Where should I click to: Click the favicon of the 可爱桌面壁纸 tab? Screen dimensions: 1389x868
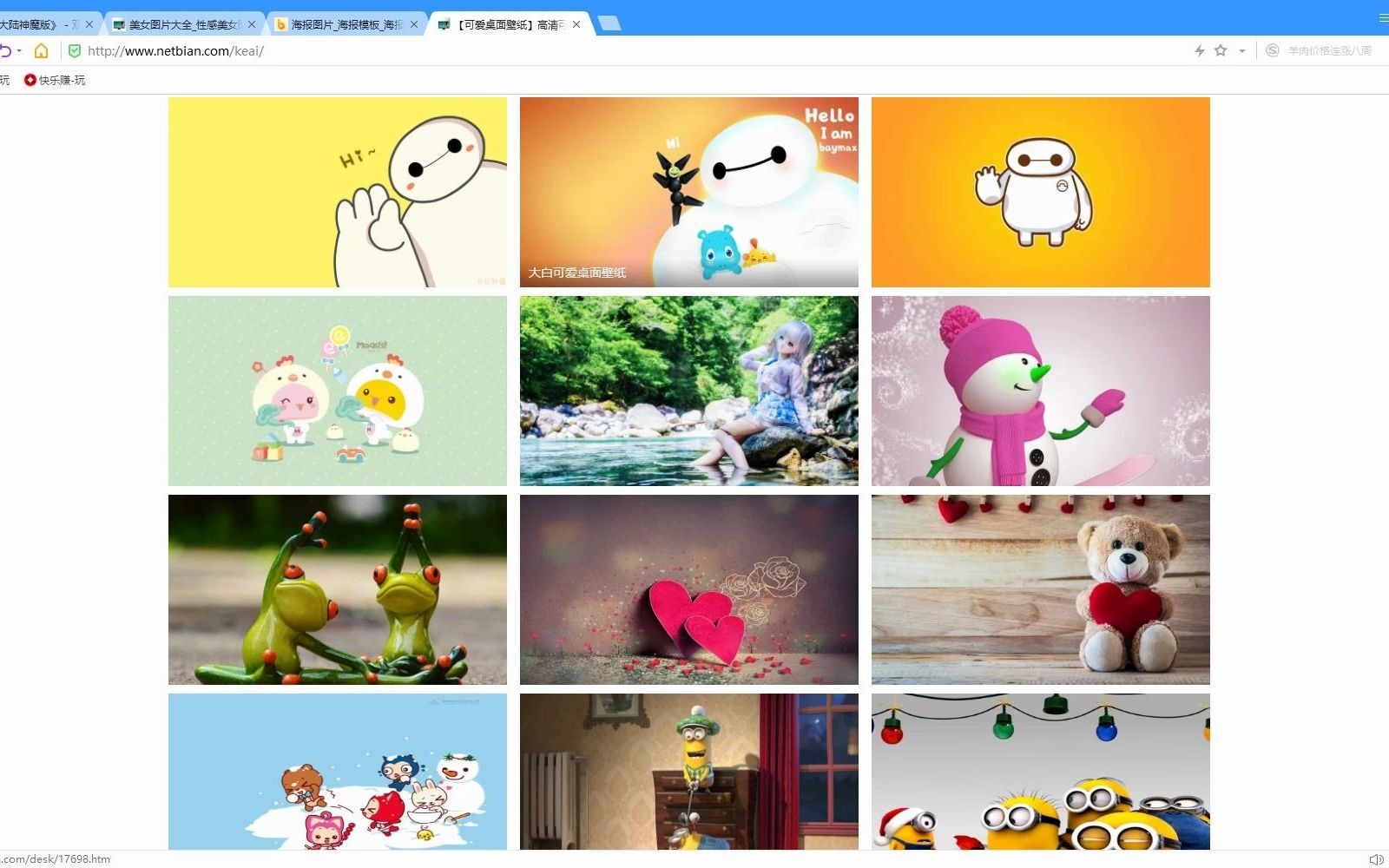click(444, 24)
